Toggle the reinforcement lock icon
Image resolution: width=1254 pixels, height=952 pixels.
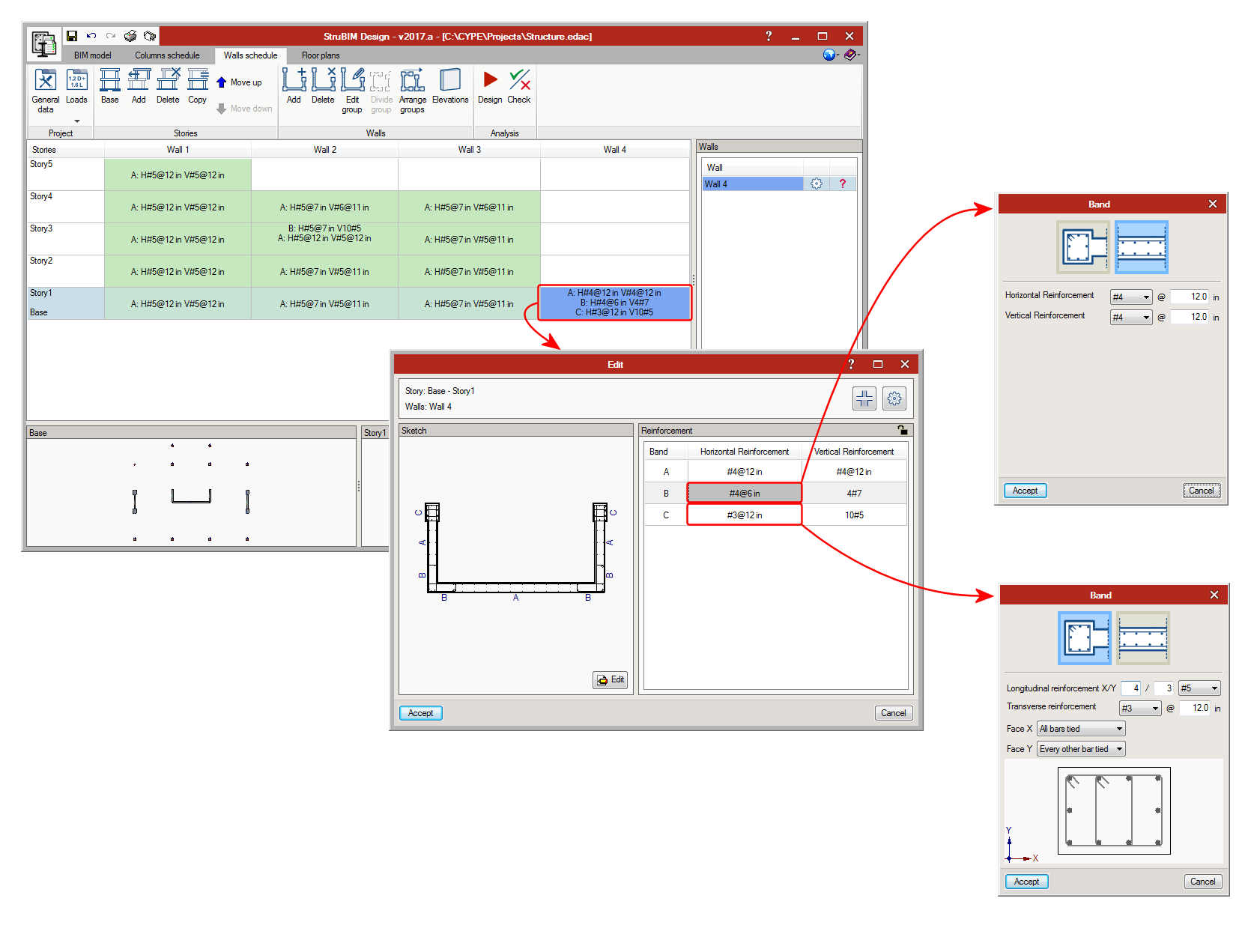point(903,431)
